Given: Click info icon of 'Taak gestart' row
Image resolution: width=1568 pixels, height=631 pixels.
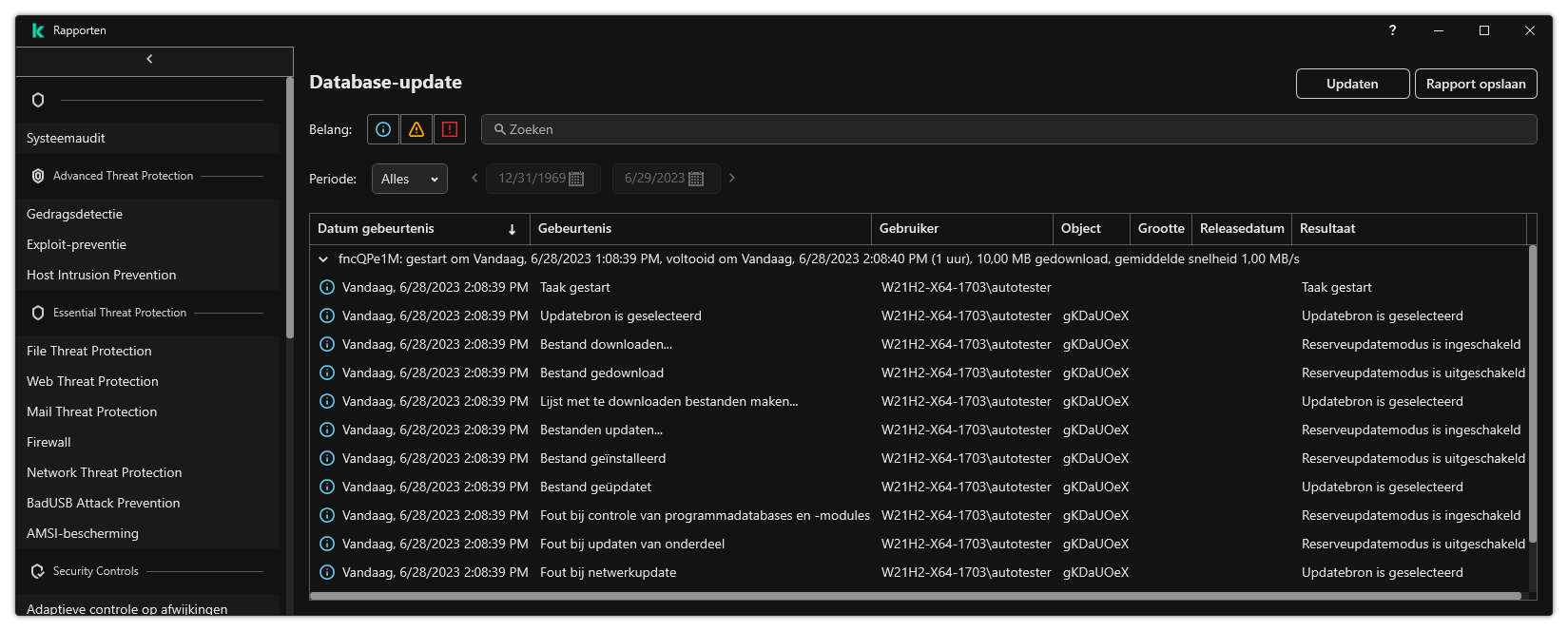Looking at the screenshot, I should 327,287.
